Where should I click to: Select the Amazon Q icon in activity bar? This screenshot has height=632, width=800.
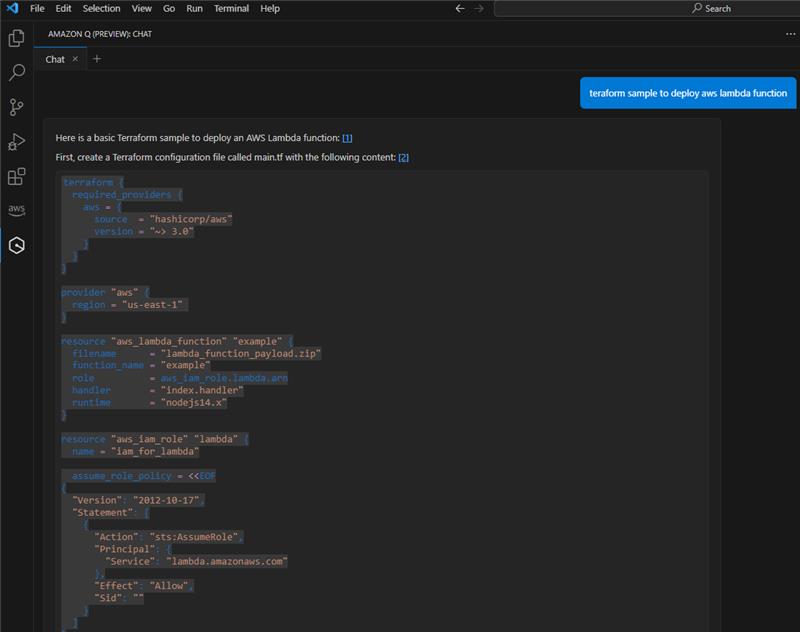(16, 245)
